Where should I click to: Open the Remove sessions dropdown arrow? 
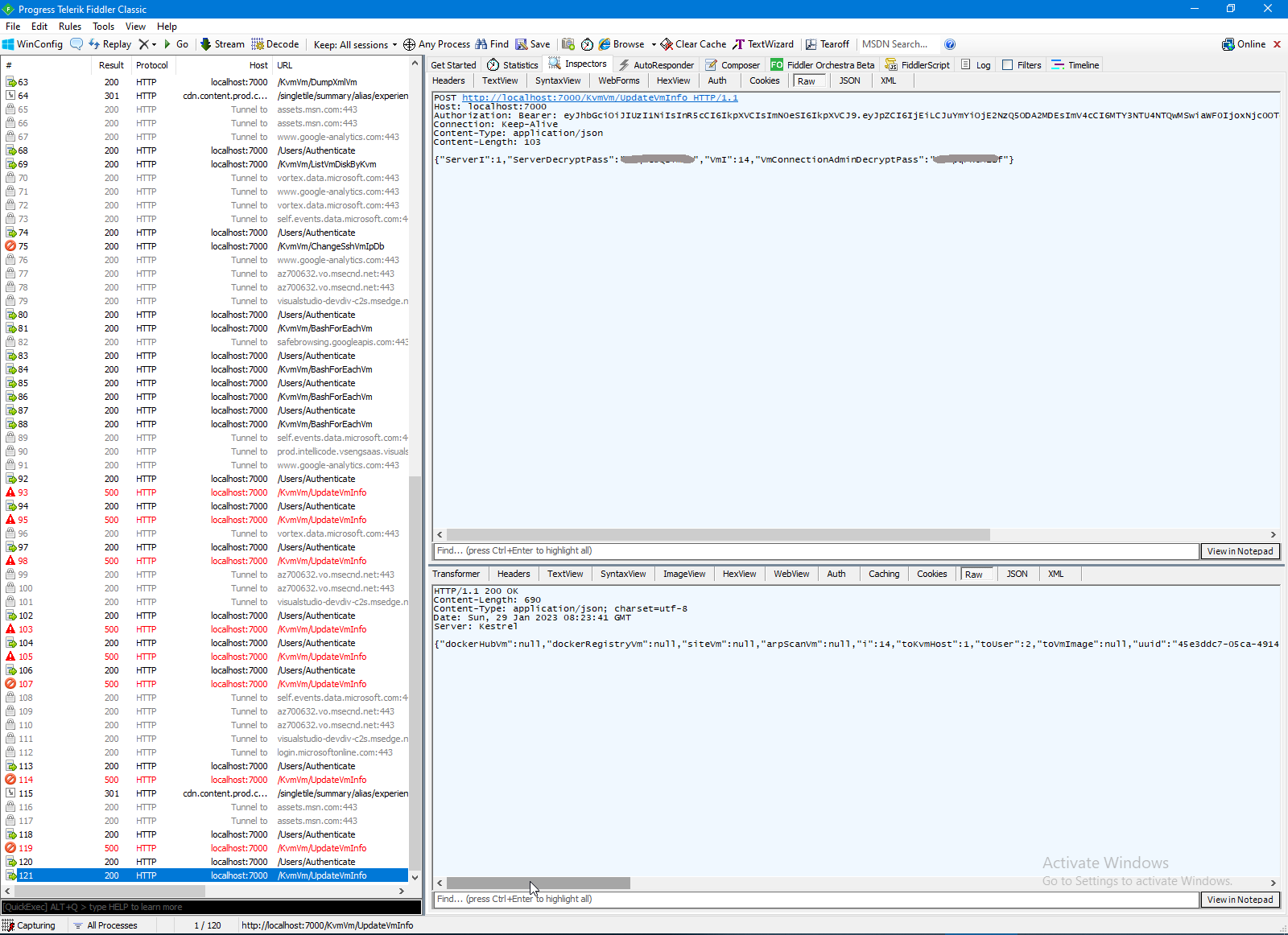[x=154, y=45]
